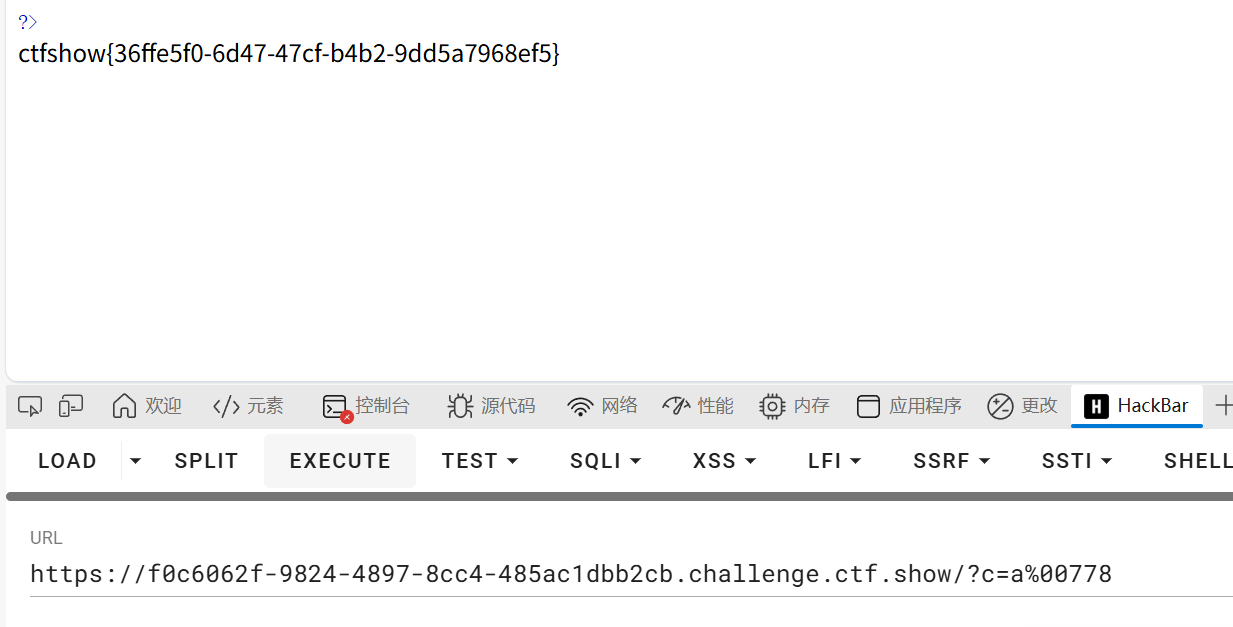Screen dimensions: 1233x627
Task: Toggle device emulation icon
Action: (70, 406)
